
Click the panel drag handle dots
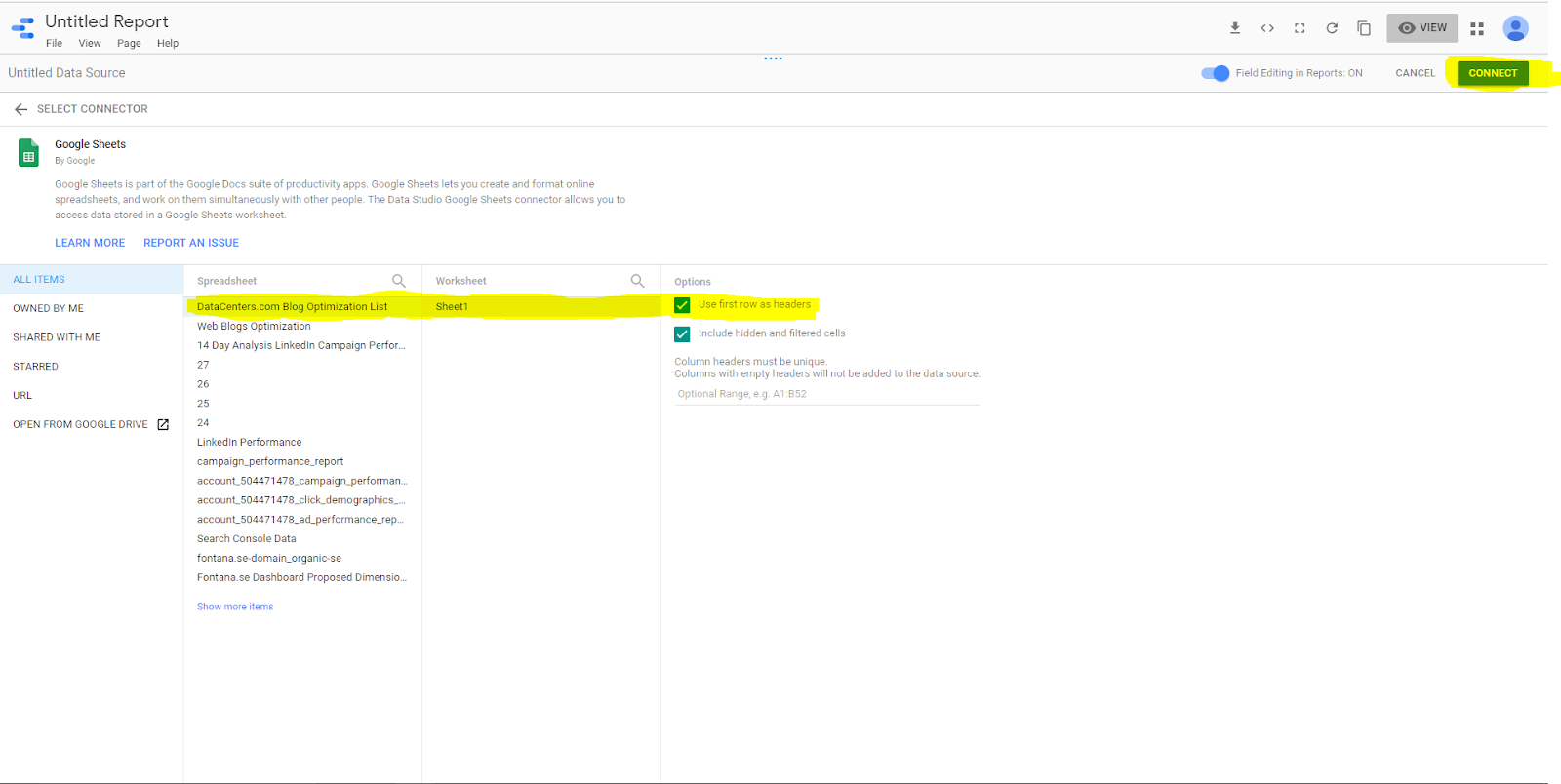774,59
